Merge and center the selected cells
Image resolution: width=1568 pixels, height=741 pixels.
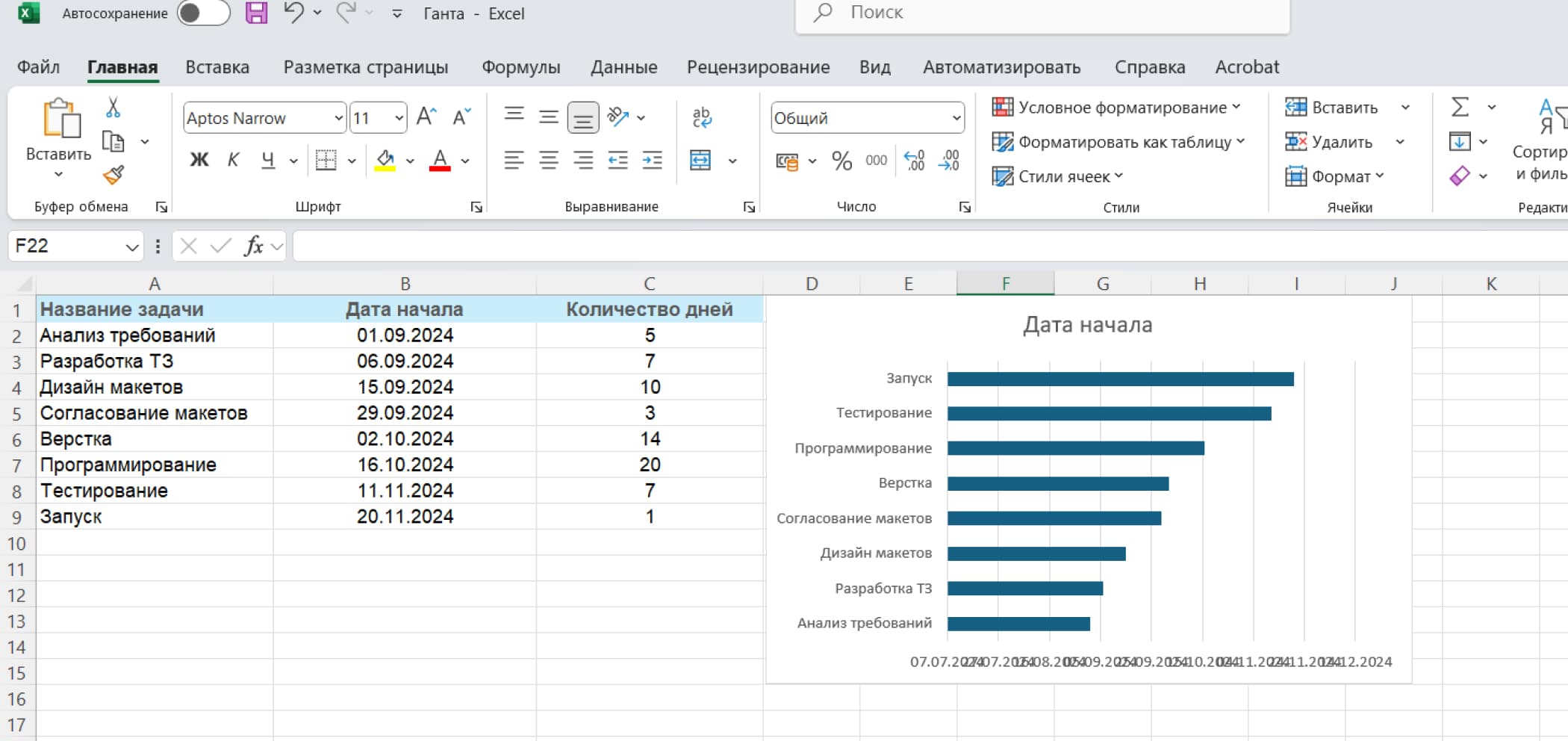click(700, 160)
